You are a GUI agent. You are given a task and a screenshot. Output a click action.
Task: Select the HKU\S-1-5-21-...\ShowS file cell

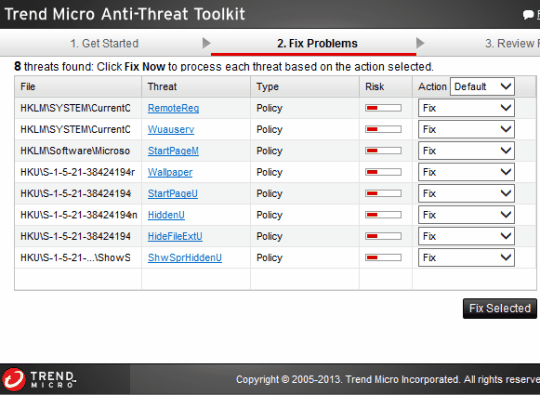pos(78,258)
